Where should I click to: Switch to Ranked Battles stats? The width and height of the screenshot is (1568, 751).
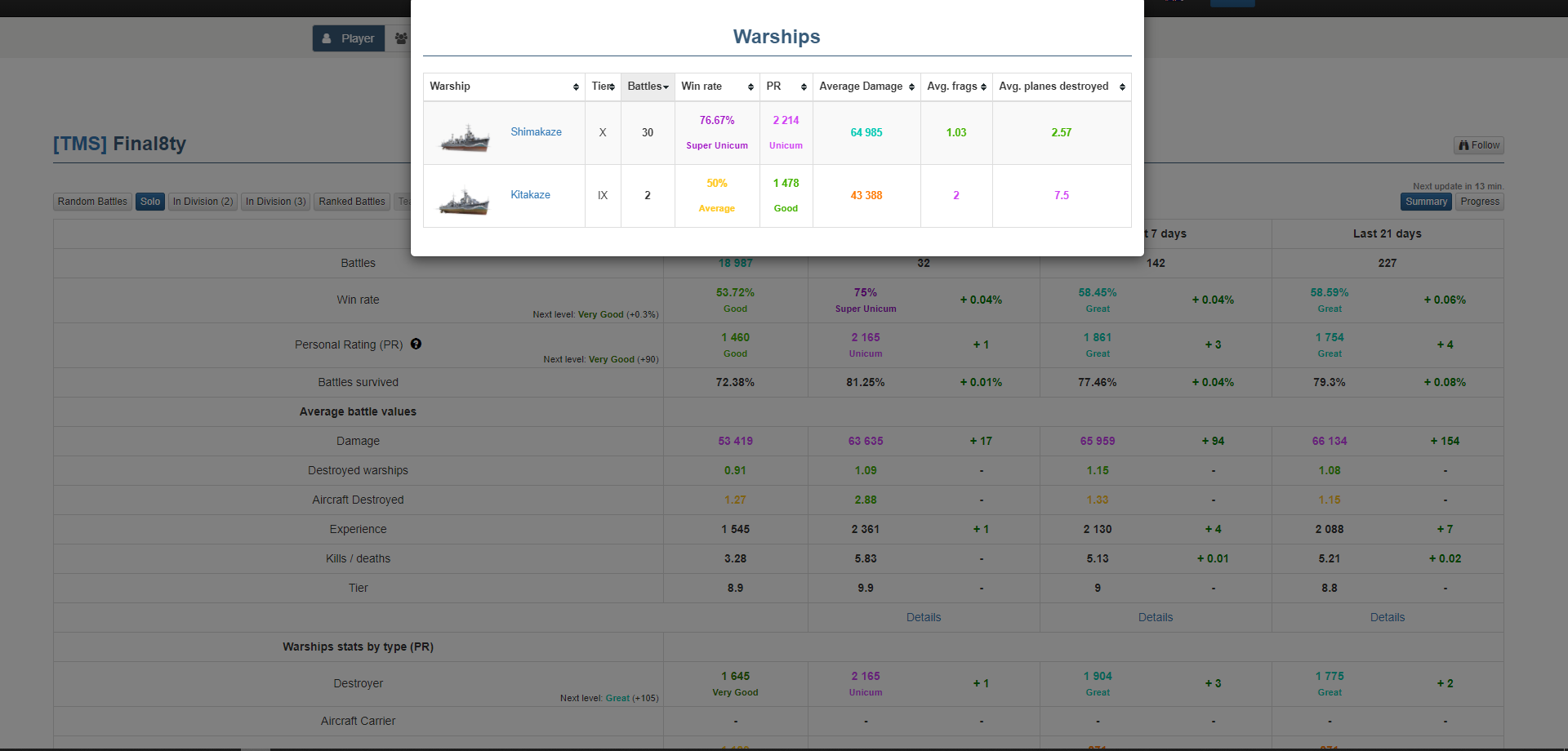coord(352,202)
